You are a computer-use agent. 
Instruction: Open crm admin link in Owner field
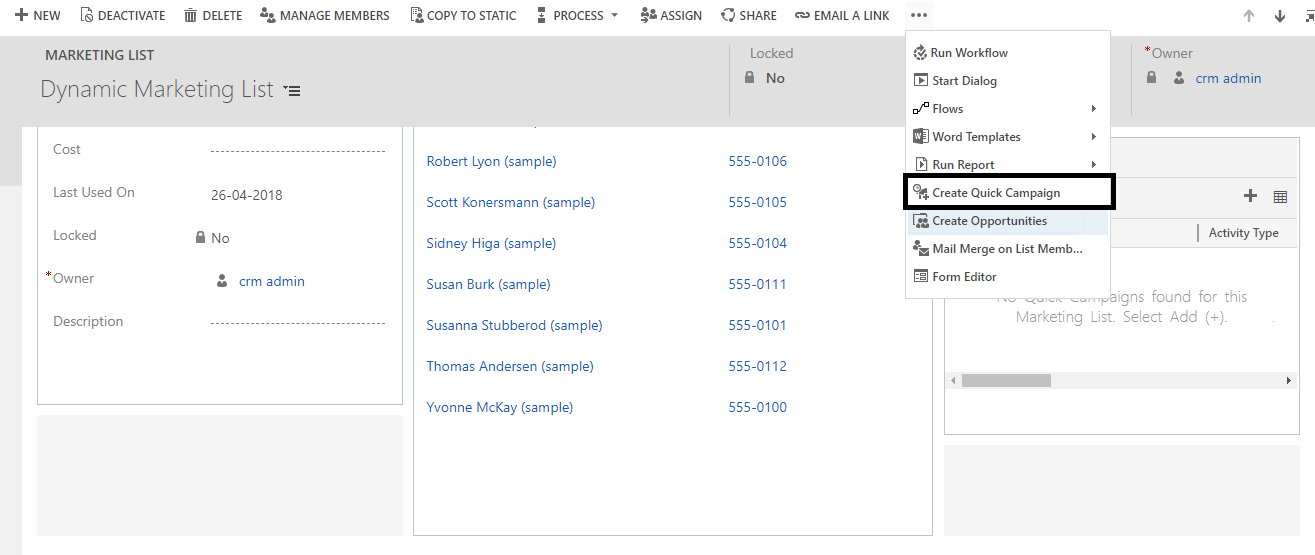point(272,281)
